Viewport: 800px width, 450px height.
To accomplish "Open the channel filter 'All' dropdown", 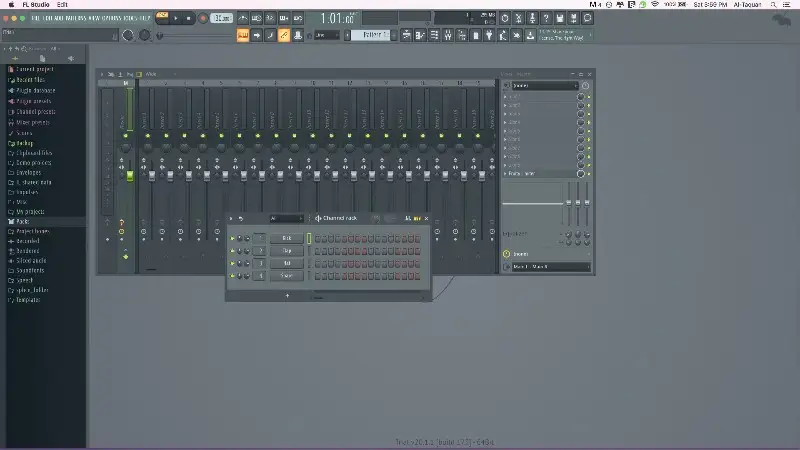I will coord(285,218).
